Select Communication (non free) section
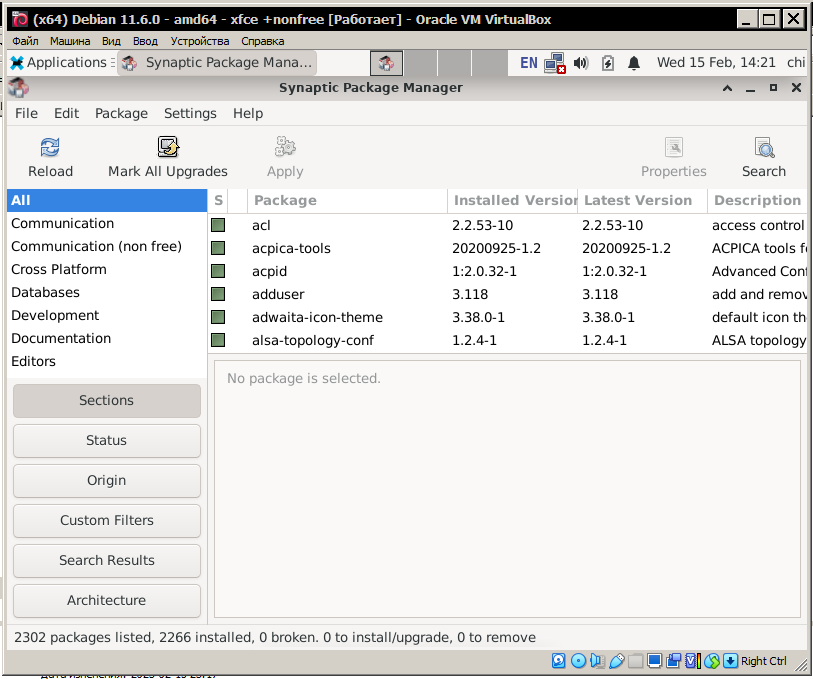Image resolution: width=813 pixels, height=679 pixels. (107, 246)
